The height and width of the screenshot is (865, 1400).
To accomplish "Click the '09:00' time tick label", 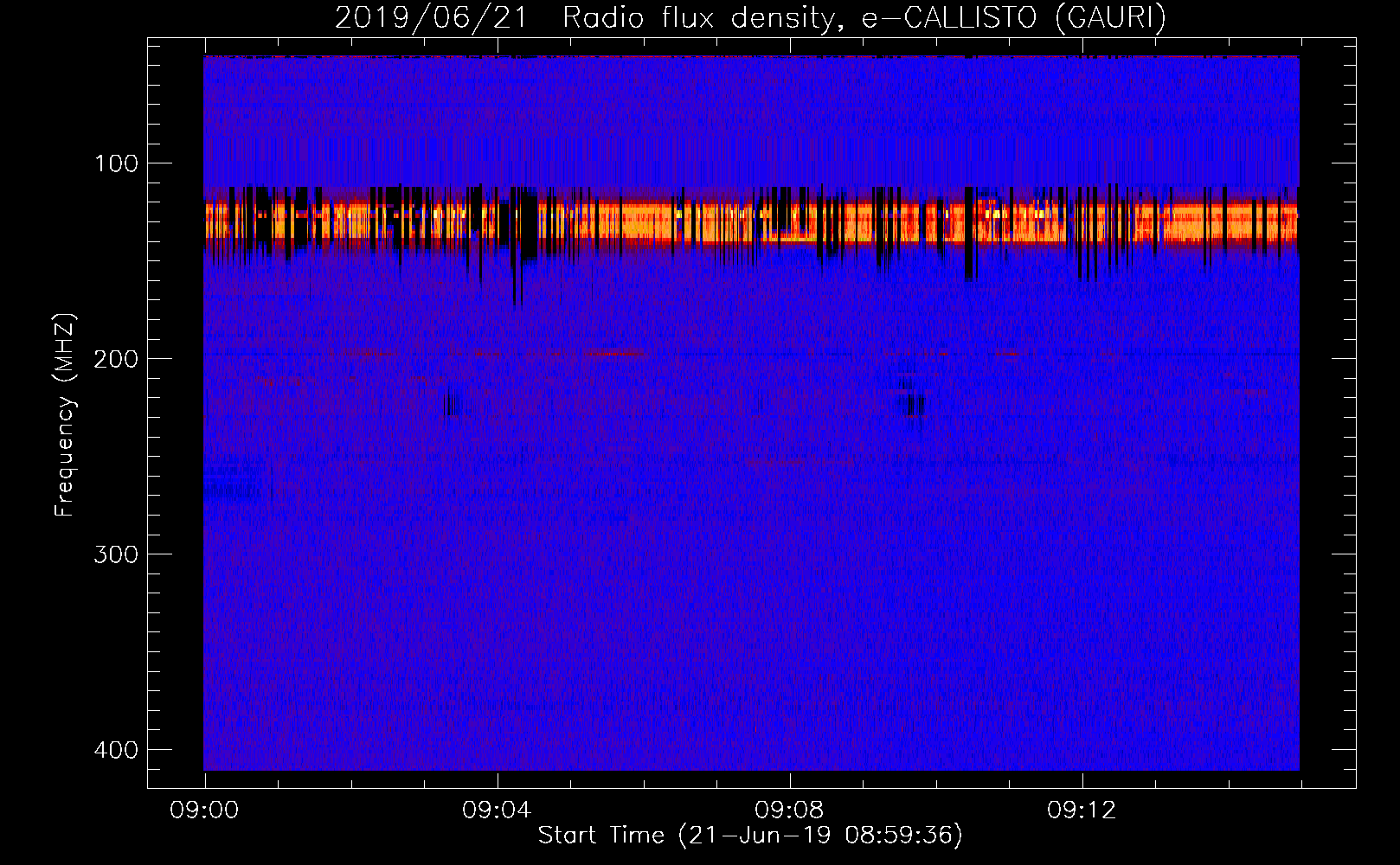I will [x=204, y=811].
